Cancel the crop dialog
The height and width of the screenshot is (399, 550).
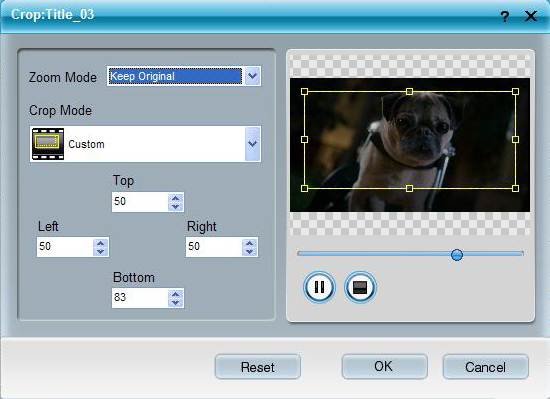click(x=486, y=367)
